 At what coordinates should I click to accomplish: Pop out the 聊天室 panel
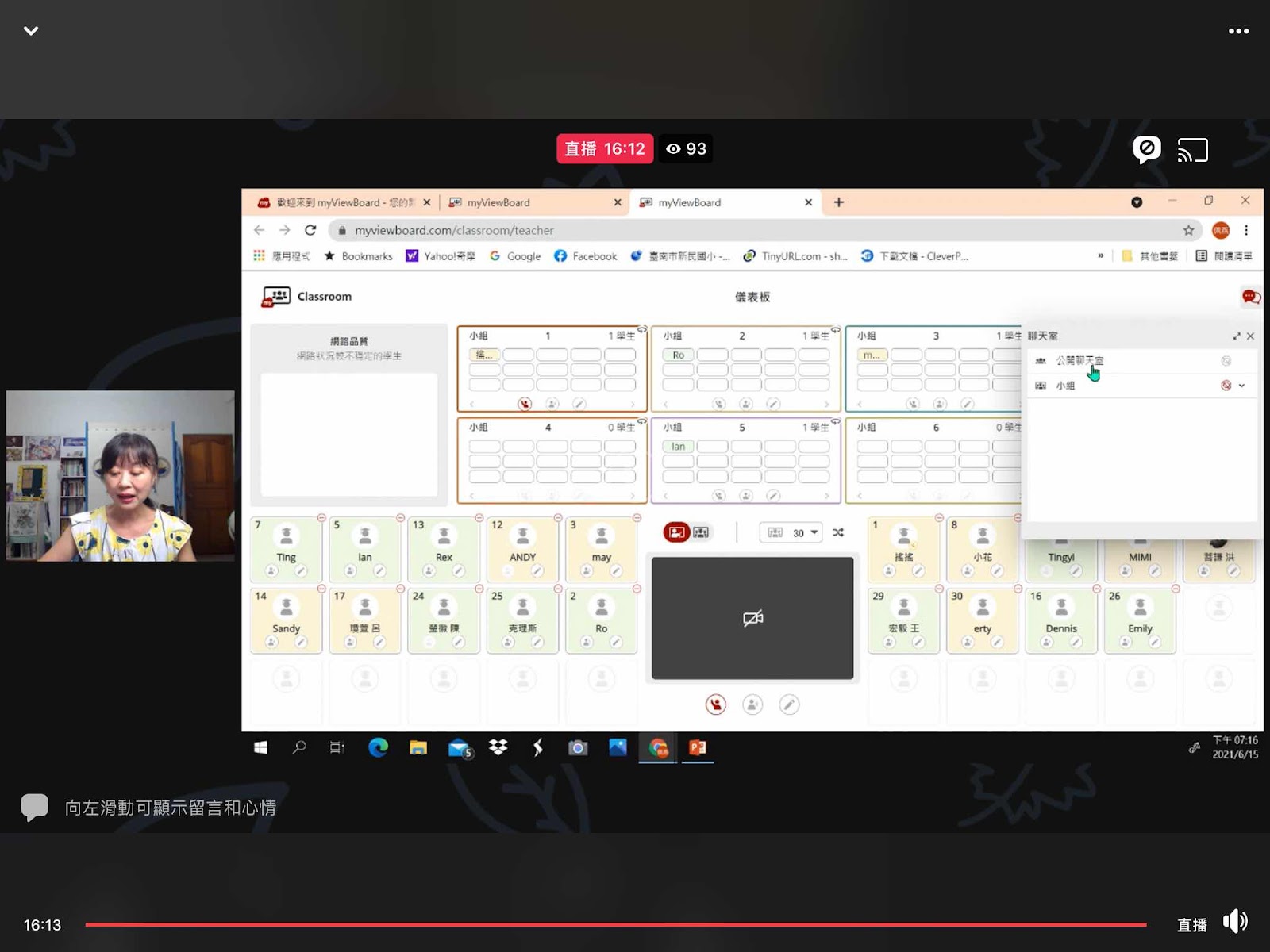pos(1236,336)
